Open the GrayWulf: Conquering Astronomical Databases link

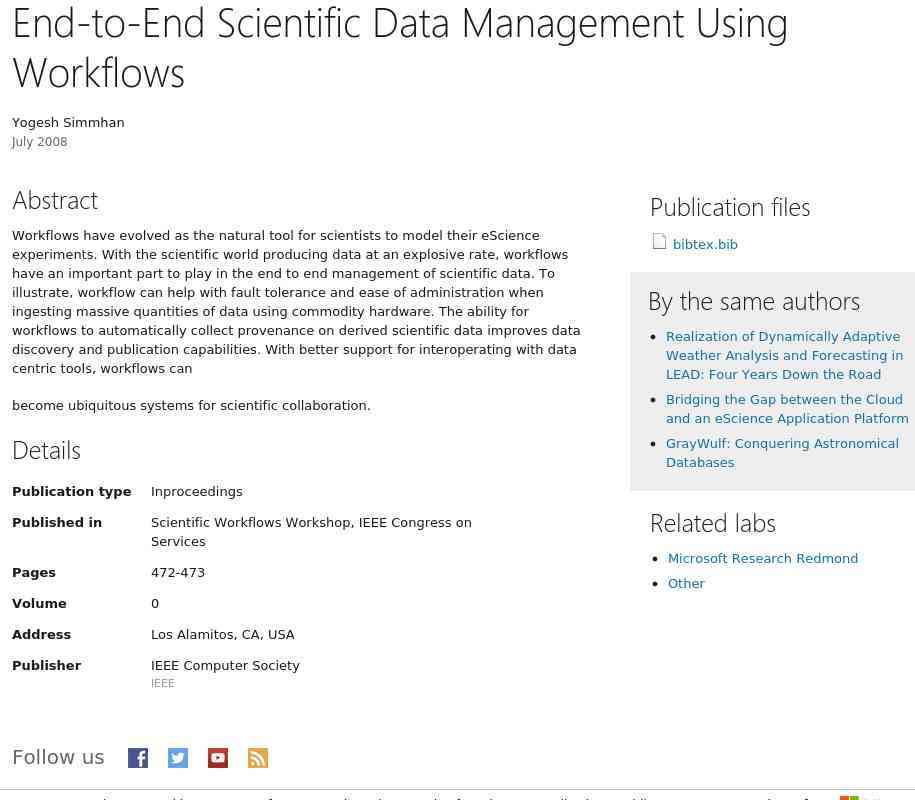[x=782, y=453]
